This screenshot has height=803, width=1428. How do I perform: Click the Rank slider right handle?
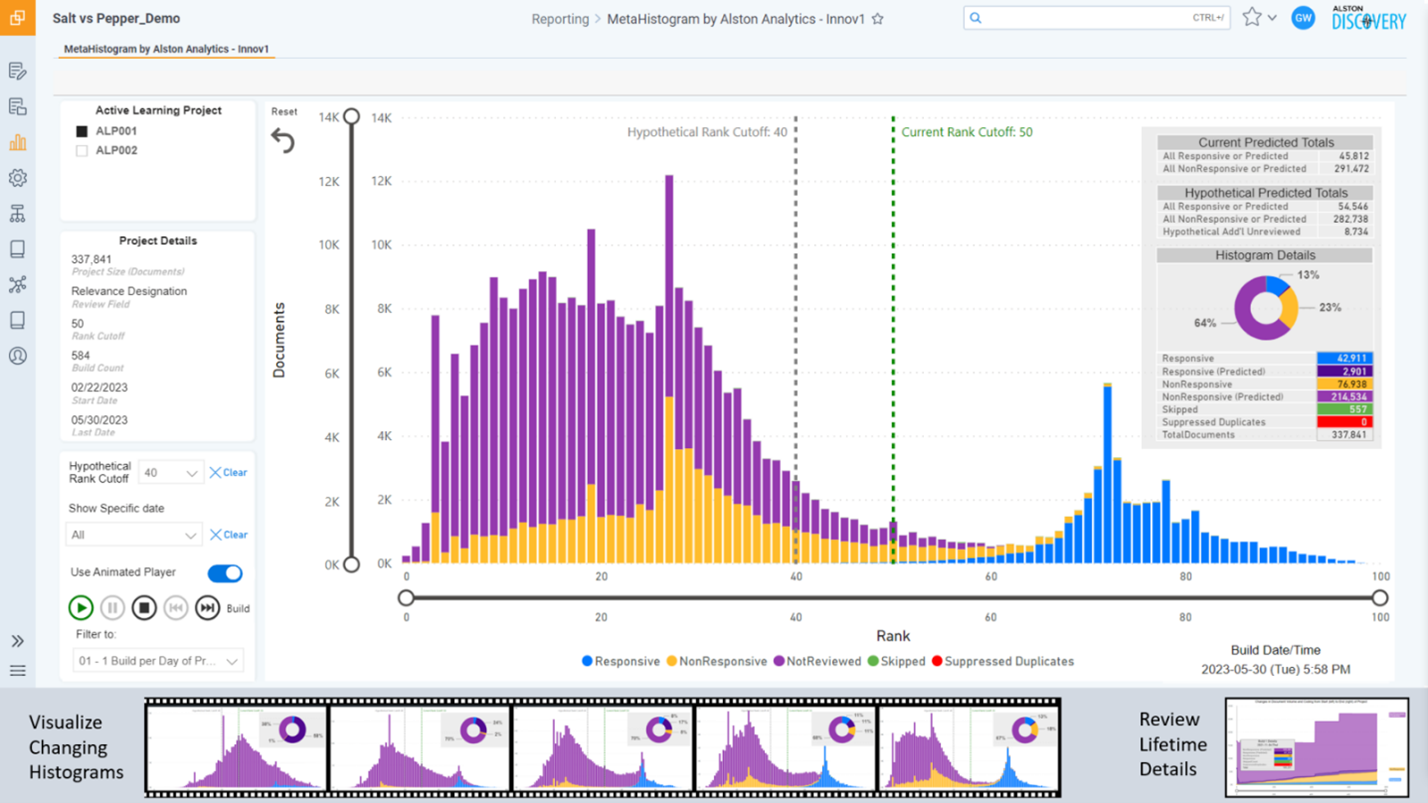click(1379, 598)
